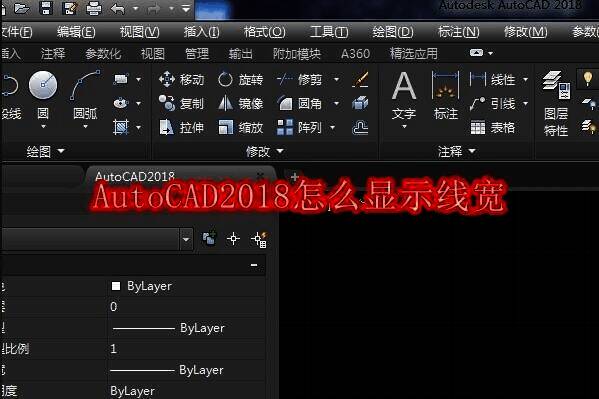Open the object type selection combo box

click(x=97, y=239)
